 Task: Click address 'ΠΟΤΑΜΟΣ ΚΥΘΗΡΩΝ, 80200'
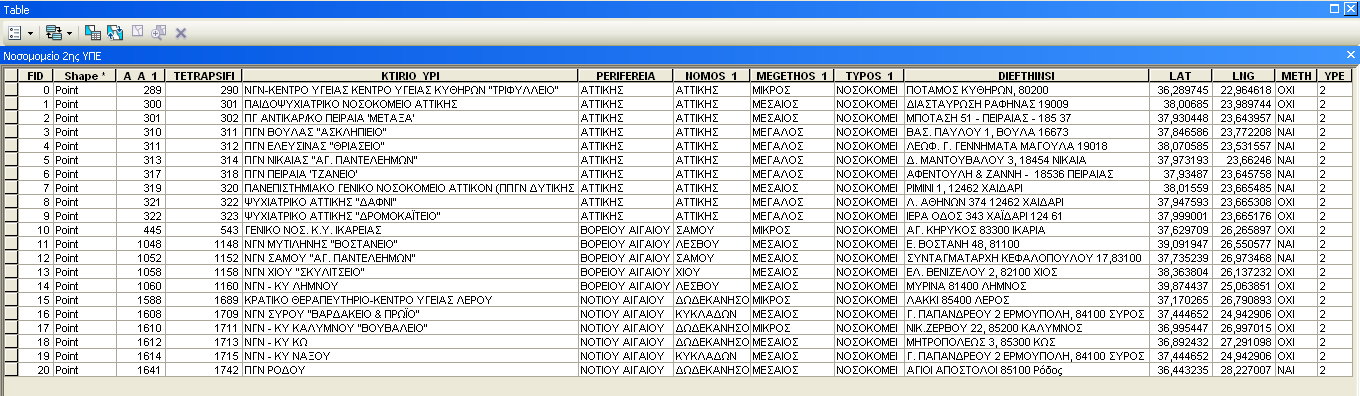1026,90
